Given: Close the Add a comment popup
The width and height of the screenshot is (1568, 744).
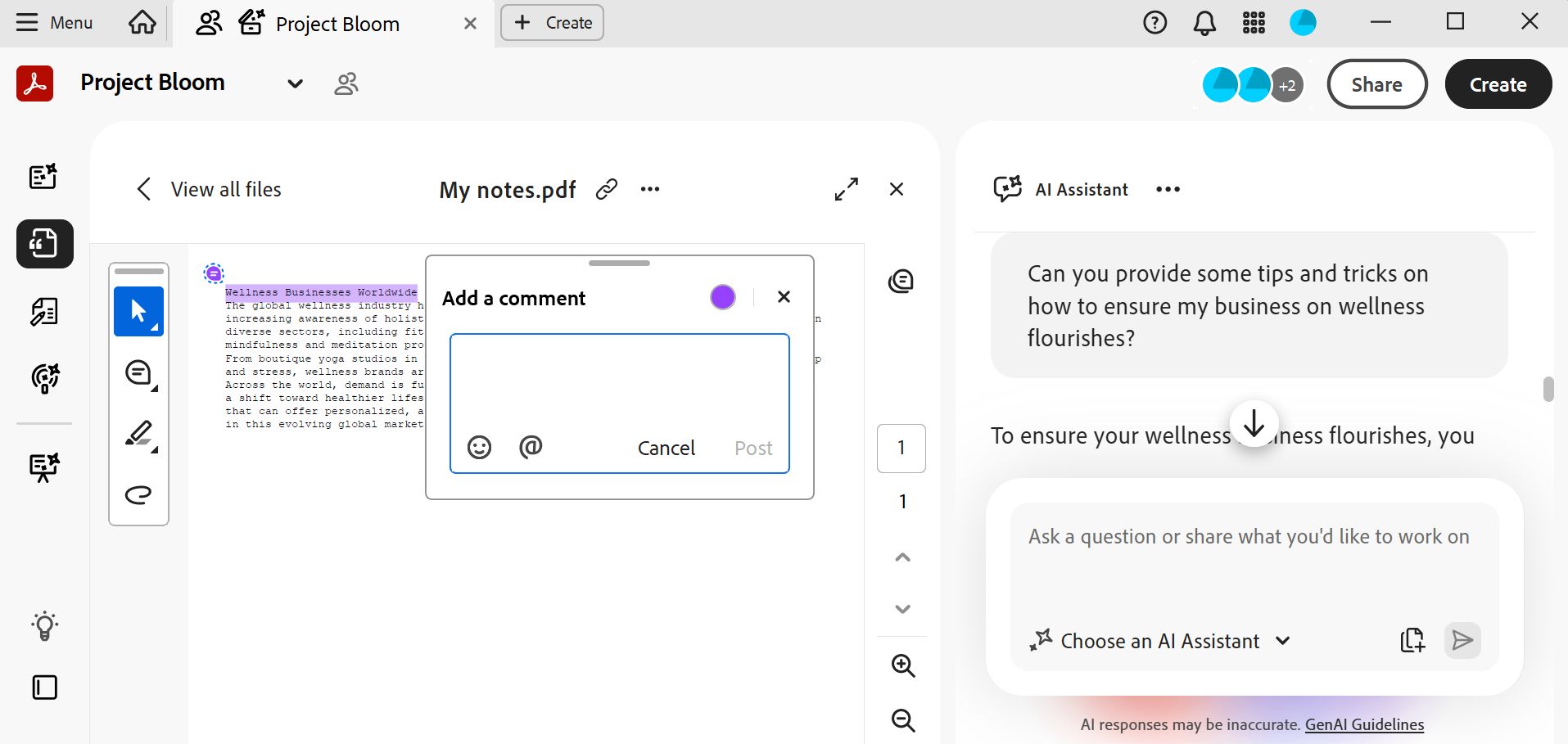Looking at the screenshot, I should click(784, 297).
